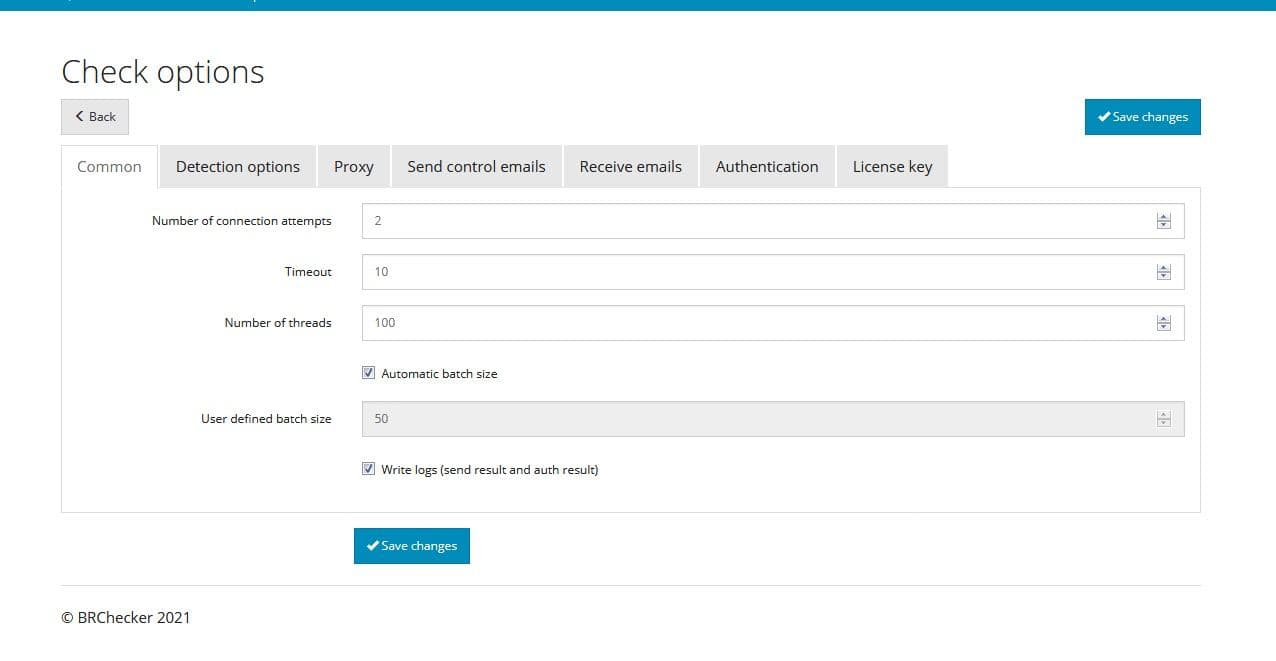Click the Back button
1276x661 pixels.
pyautogui.click(x=94, y=116)
